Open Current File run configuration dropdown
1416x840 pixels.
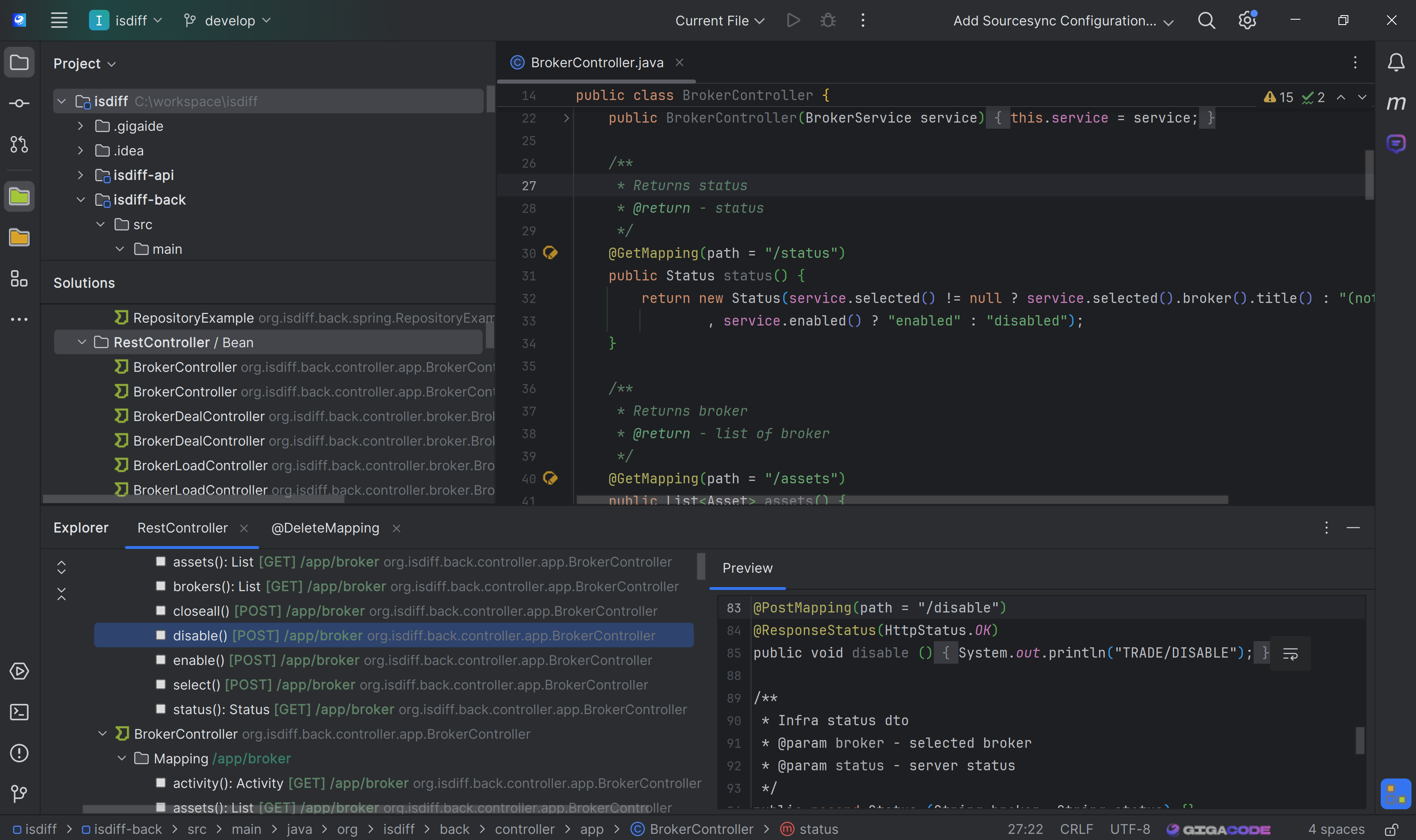720,21
